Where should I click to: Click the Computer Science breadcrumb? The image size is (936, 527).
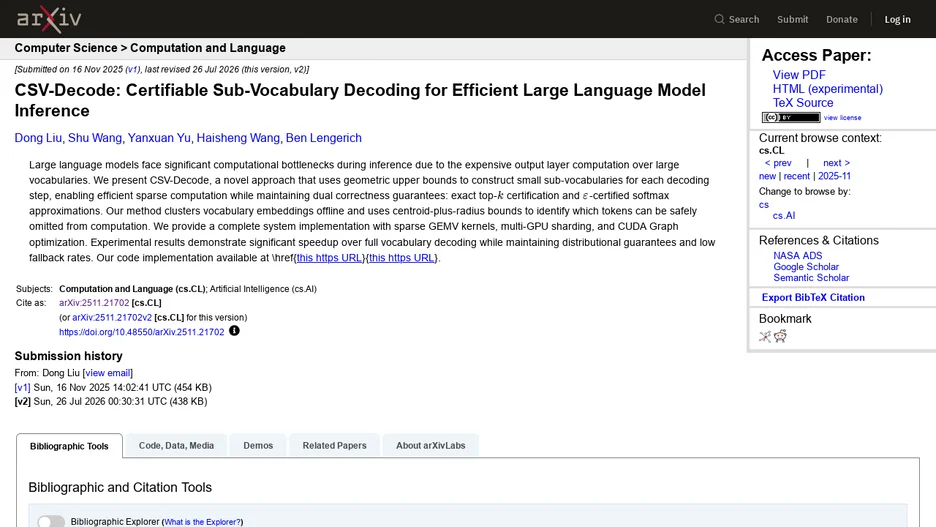point(66,48)
